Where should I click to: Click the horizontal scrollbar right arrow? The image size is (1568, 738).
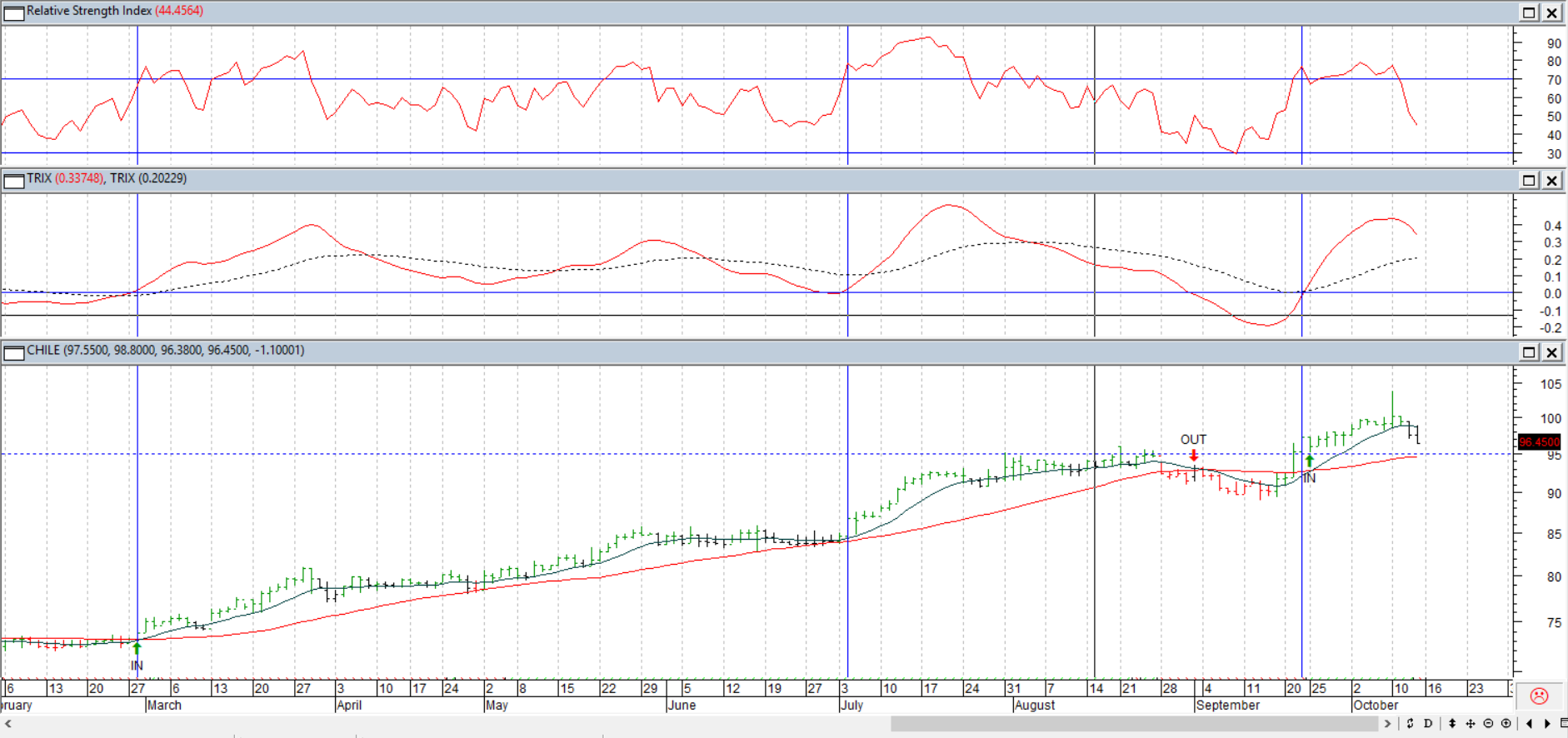[x=1387, y=724]
